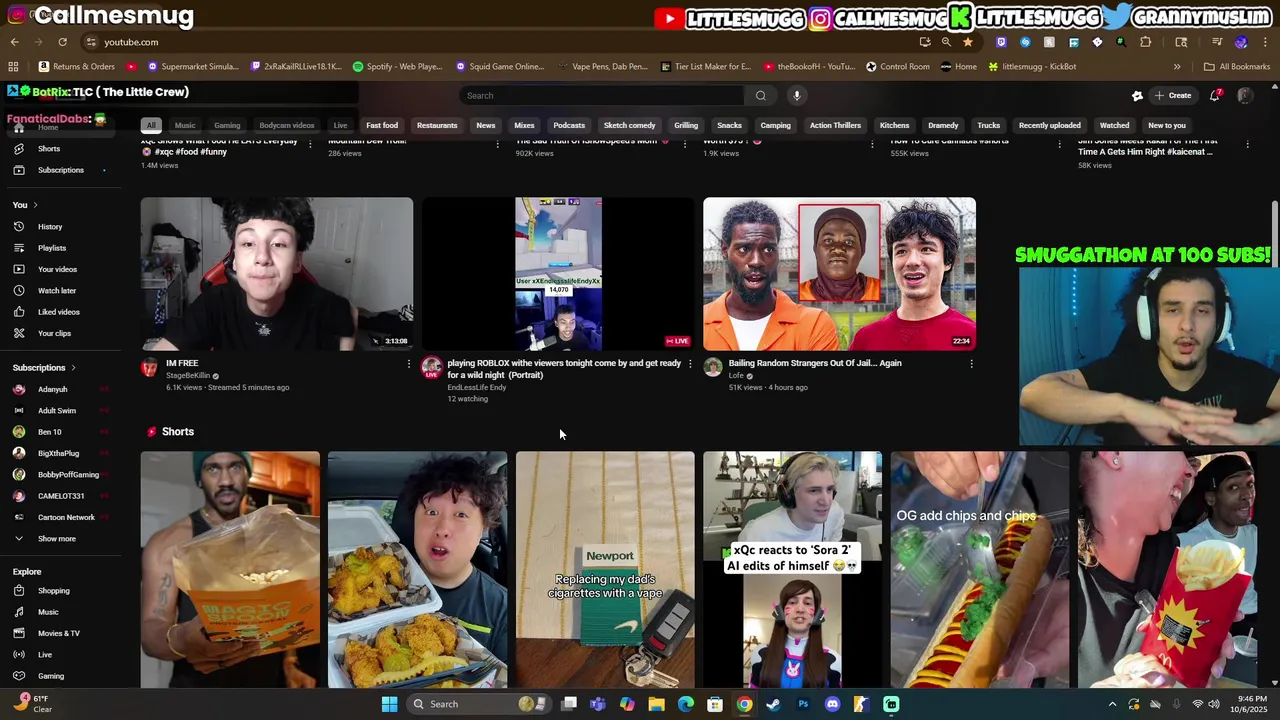The height and width of the screenshot is (720, 1280).
Task: Open Your clips in sidebar
Action: coord(54,333)
